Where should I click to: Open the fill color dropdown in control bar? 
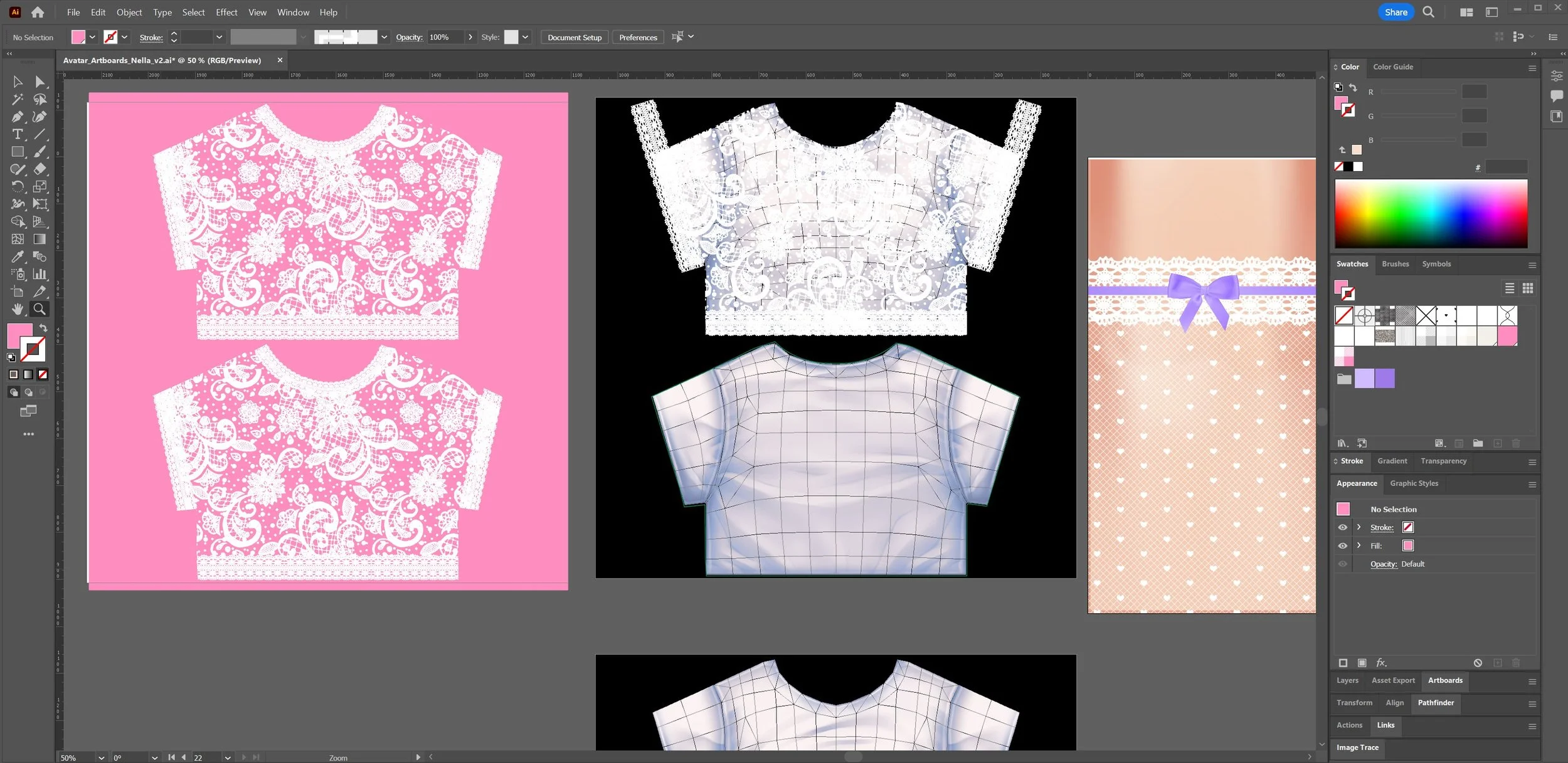92,37
